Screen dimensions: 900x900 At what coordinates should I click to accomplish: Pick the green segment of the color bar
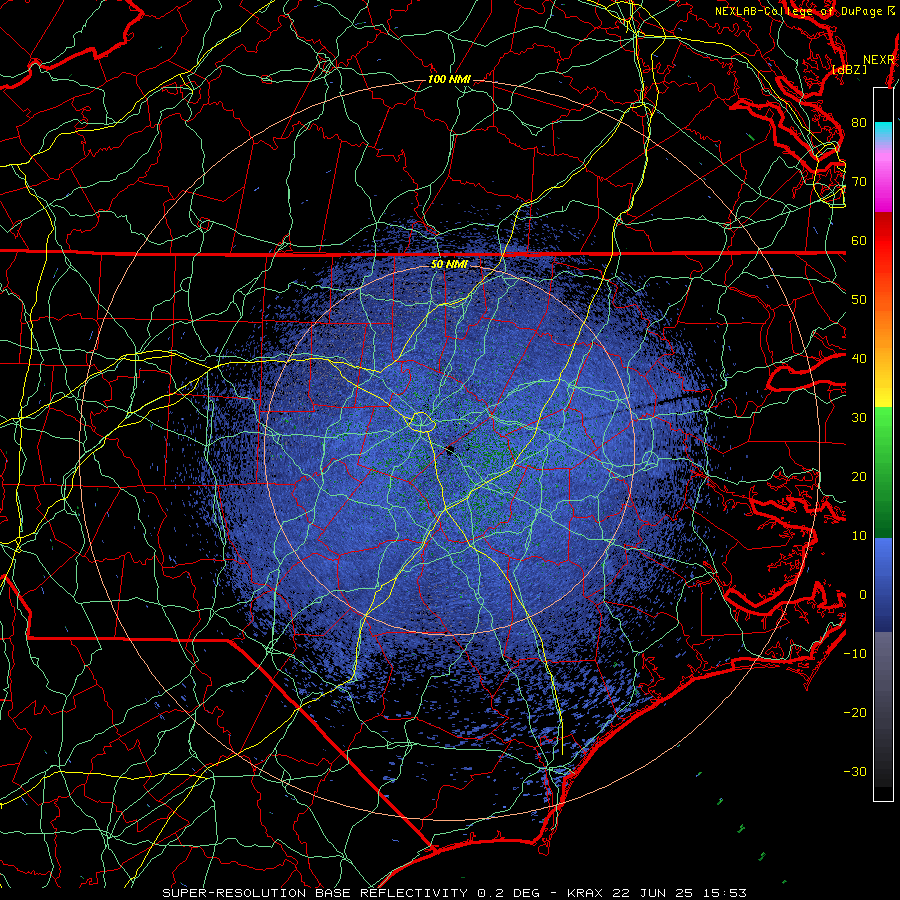(x=883, y=472)
